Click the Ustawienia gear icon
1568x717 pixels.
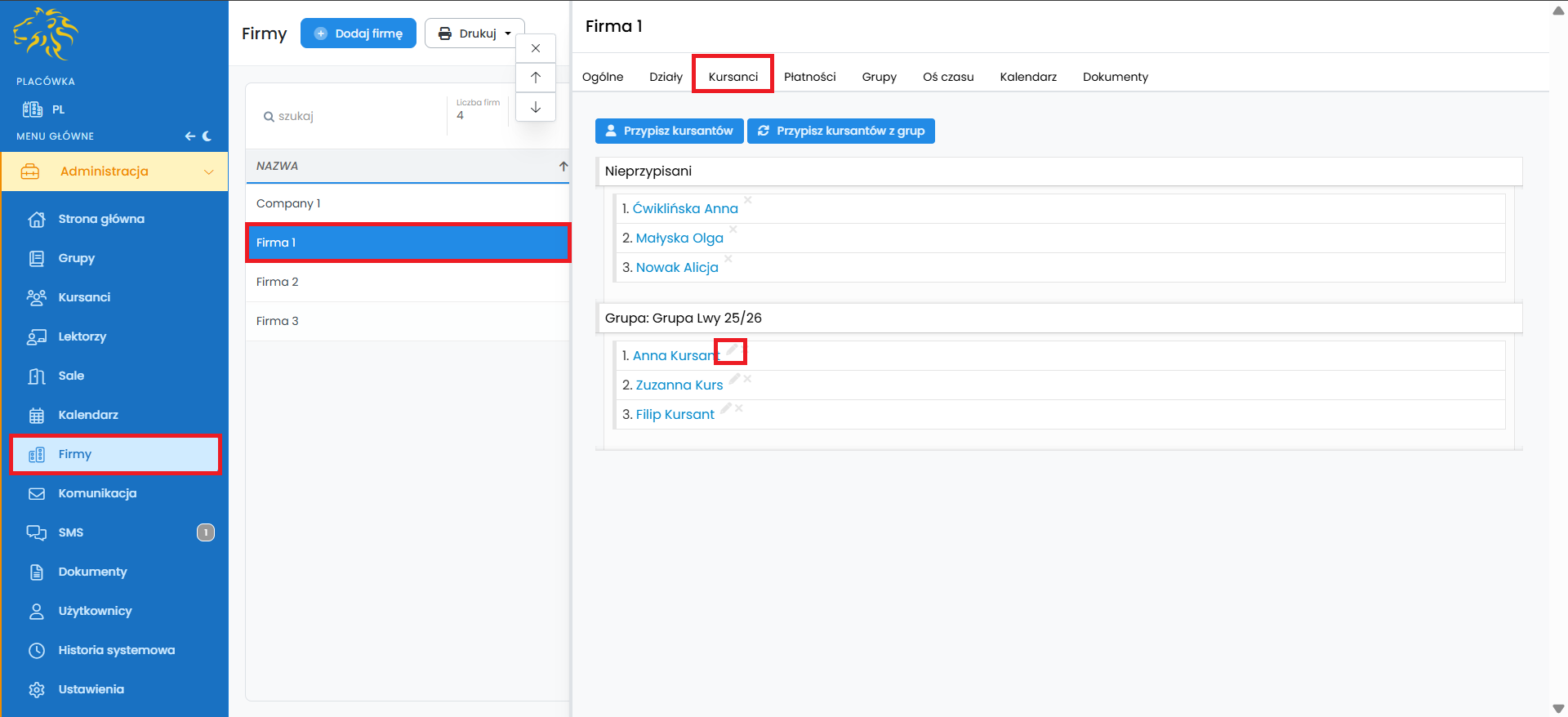pos(37,689)
